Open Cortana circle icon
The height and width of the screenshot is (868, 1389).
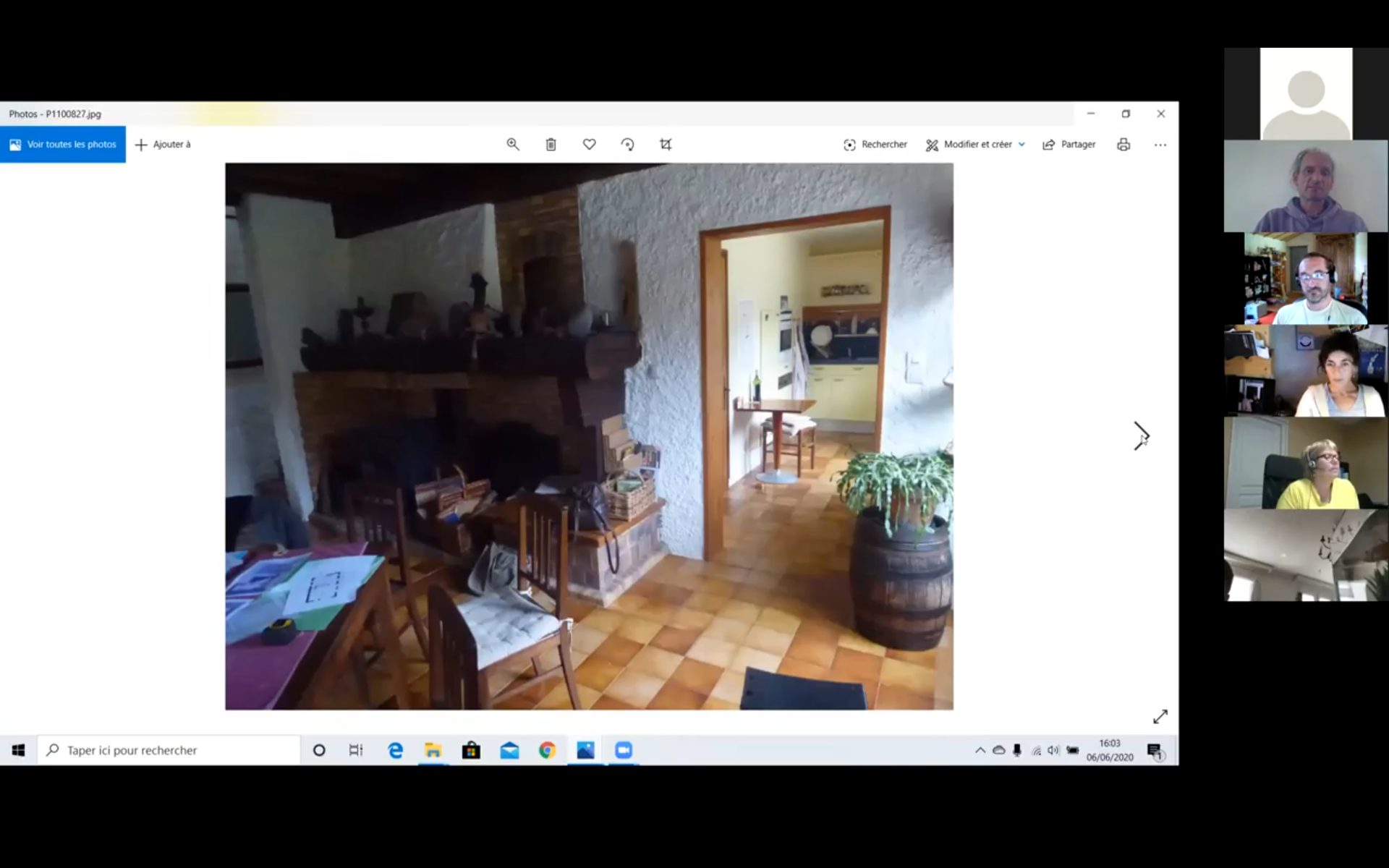pos(319,750)
